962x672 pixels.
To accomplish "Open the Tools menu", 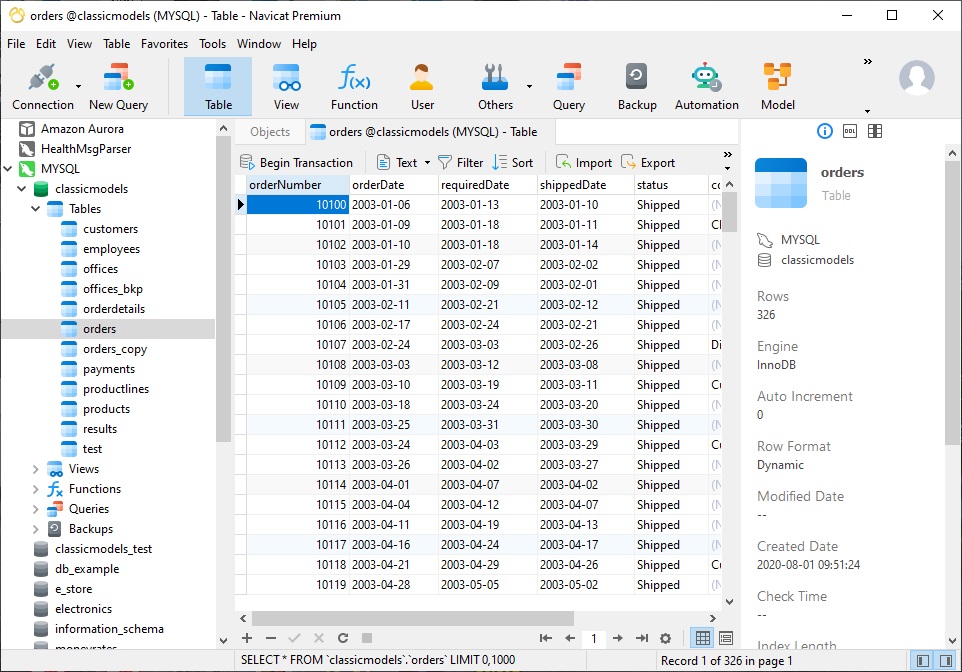I will tap(212, 44).
